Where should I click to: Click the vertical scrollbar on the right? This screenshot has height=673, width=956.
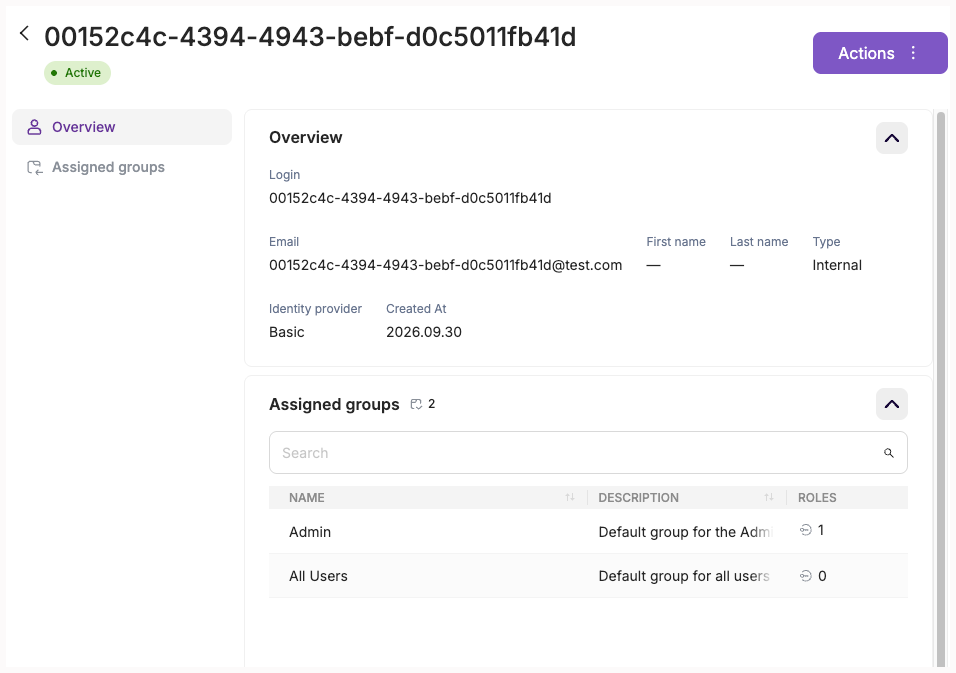(x=941, y=389)
